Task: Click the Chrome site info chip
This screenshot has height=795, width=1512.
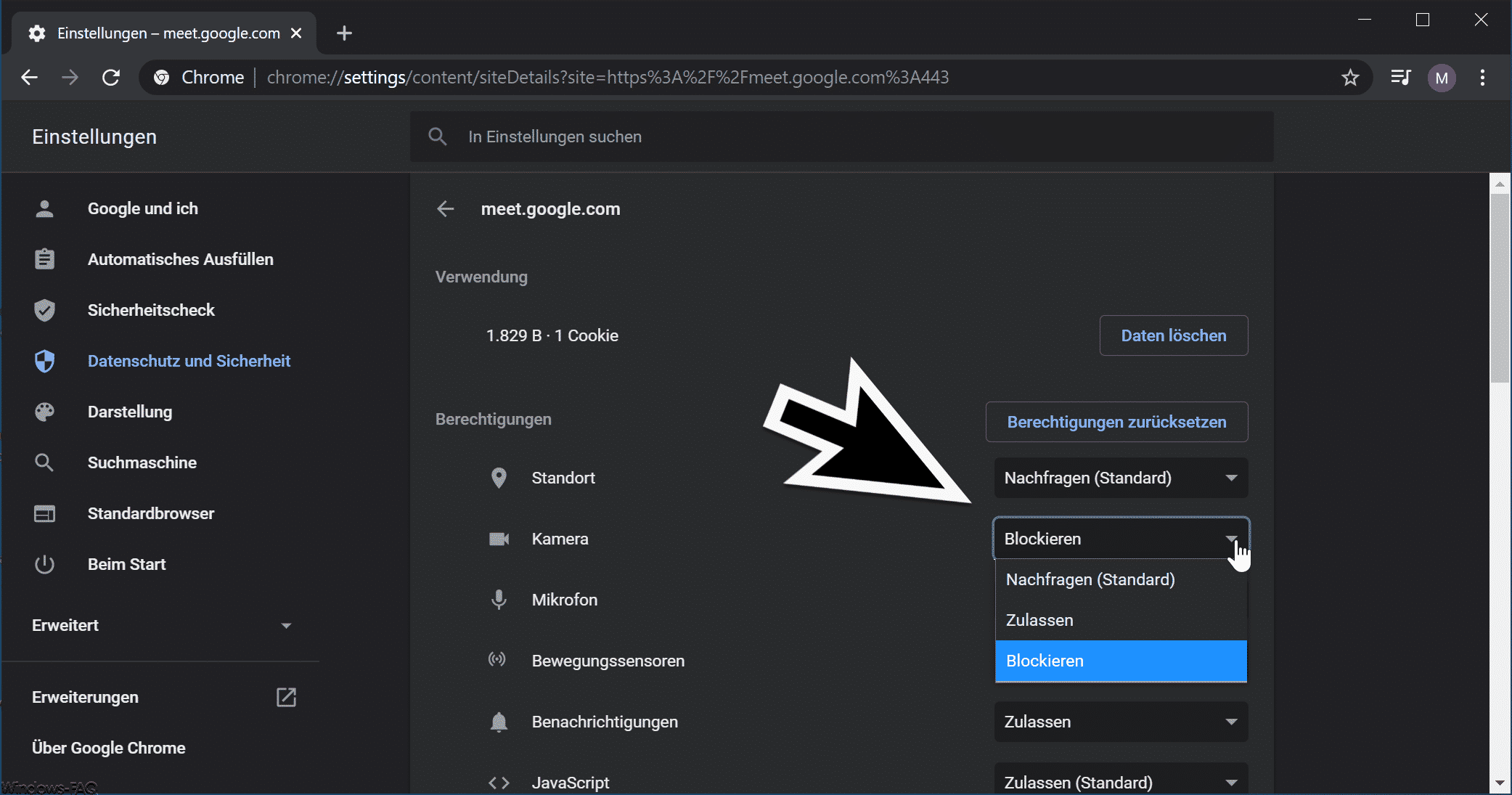Action: pyautogui.click(x=200, y=77)
